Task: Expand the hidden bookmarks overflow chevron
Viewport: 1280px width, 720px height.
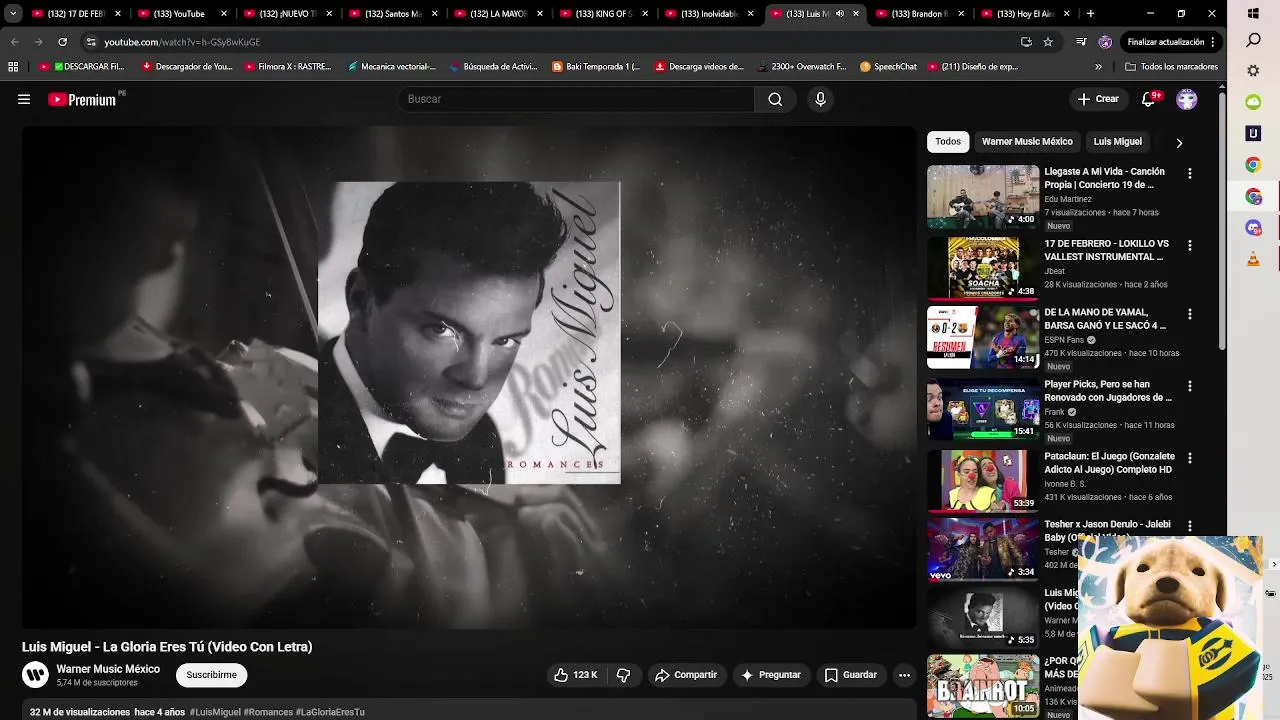Action: click(1098, 67)
